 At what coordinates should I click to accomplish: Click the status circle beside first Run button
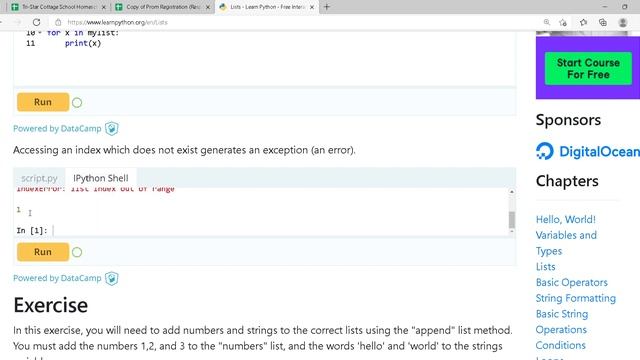pyautogui.click(x=77, y=102)
